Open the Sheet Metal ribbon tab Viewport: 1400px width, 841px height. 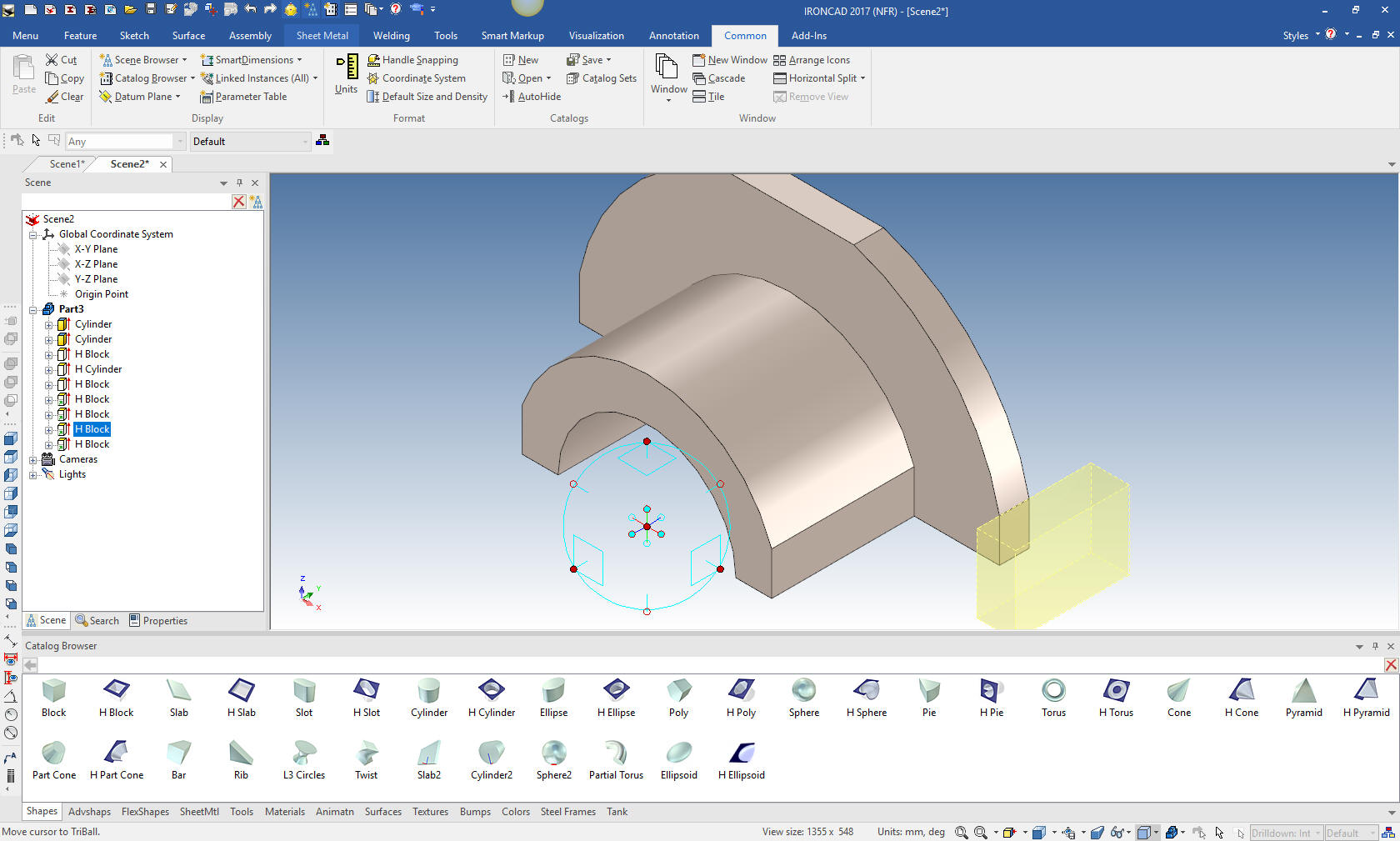tap(322, 36)
